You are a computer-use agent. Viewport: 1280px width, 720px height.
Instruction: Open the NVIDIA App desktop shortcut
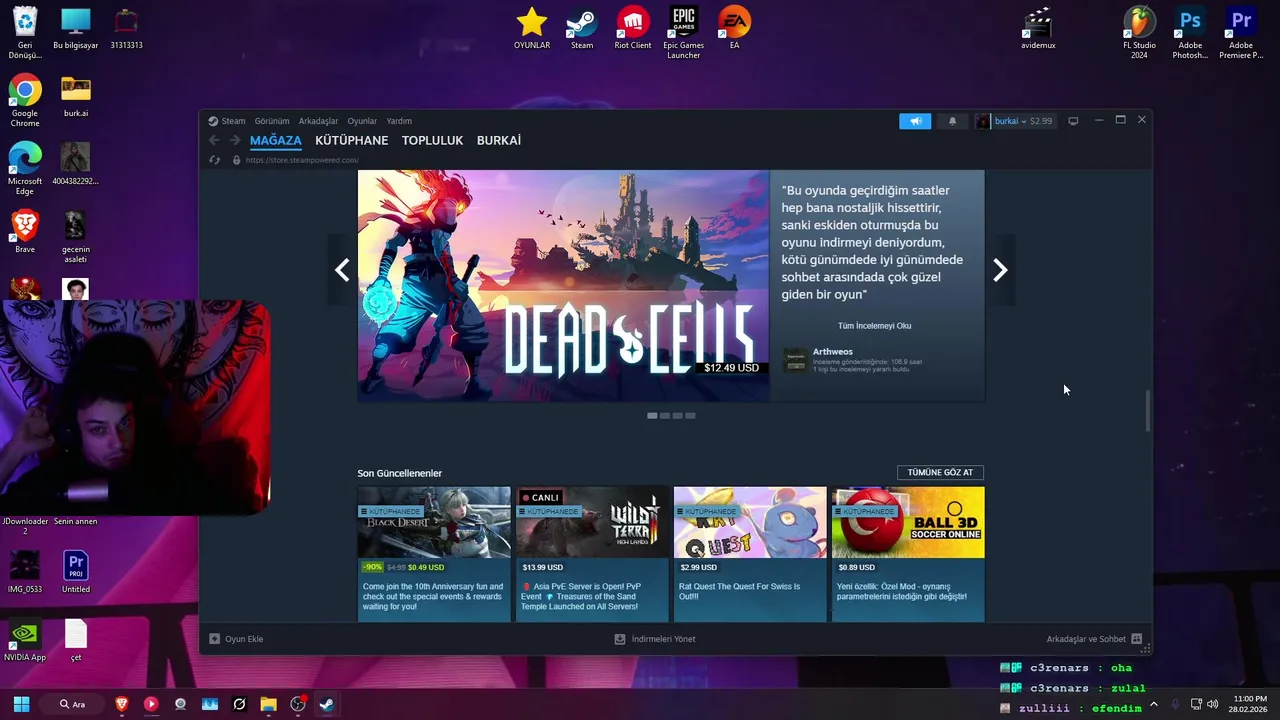(25, 640)
